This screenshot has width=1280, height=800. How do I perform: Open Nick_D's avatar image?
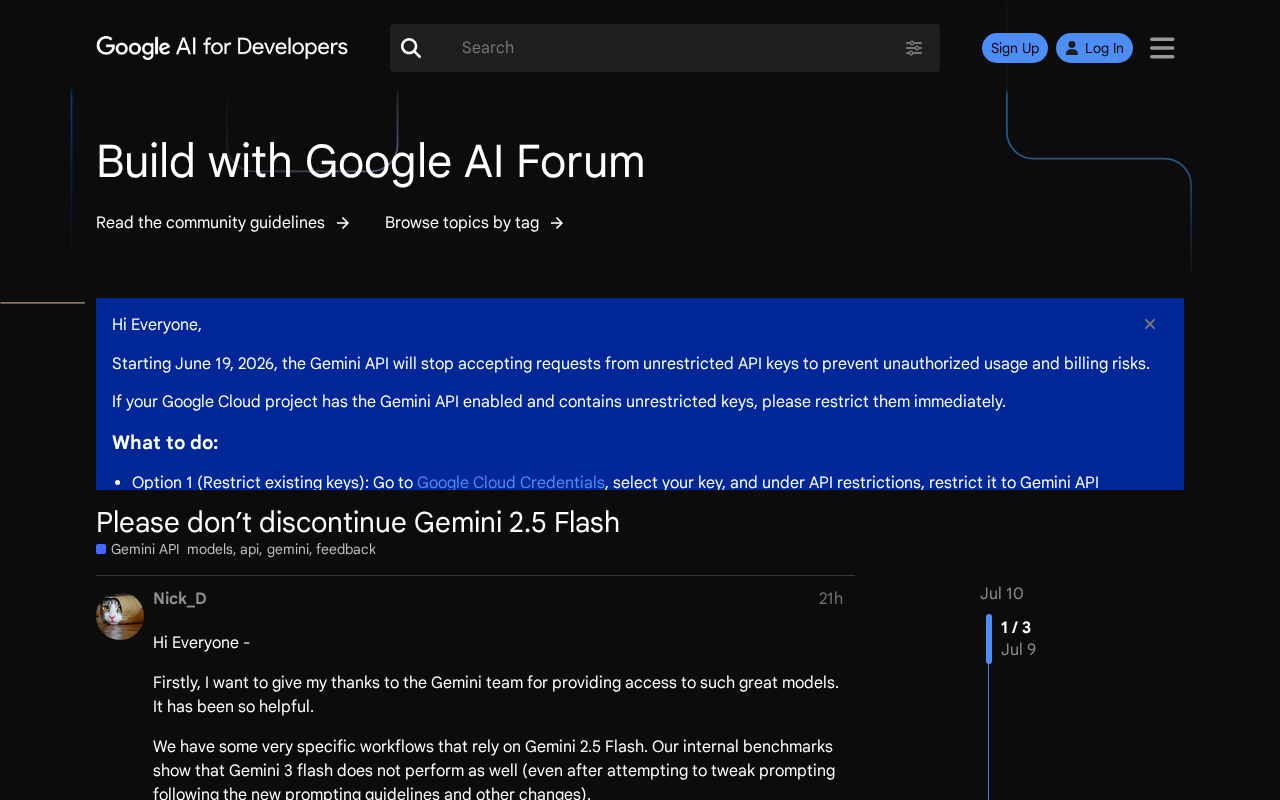[120, 615]
